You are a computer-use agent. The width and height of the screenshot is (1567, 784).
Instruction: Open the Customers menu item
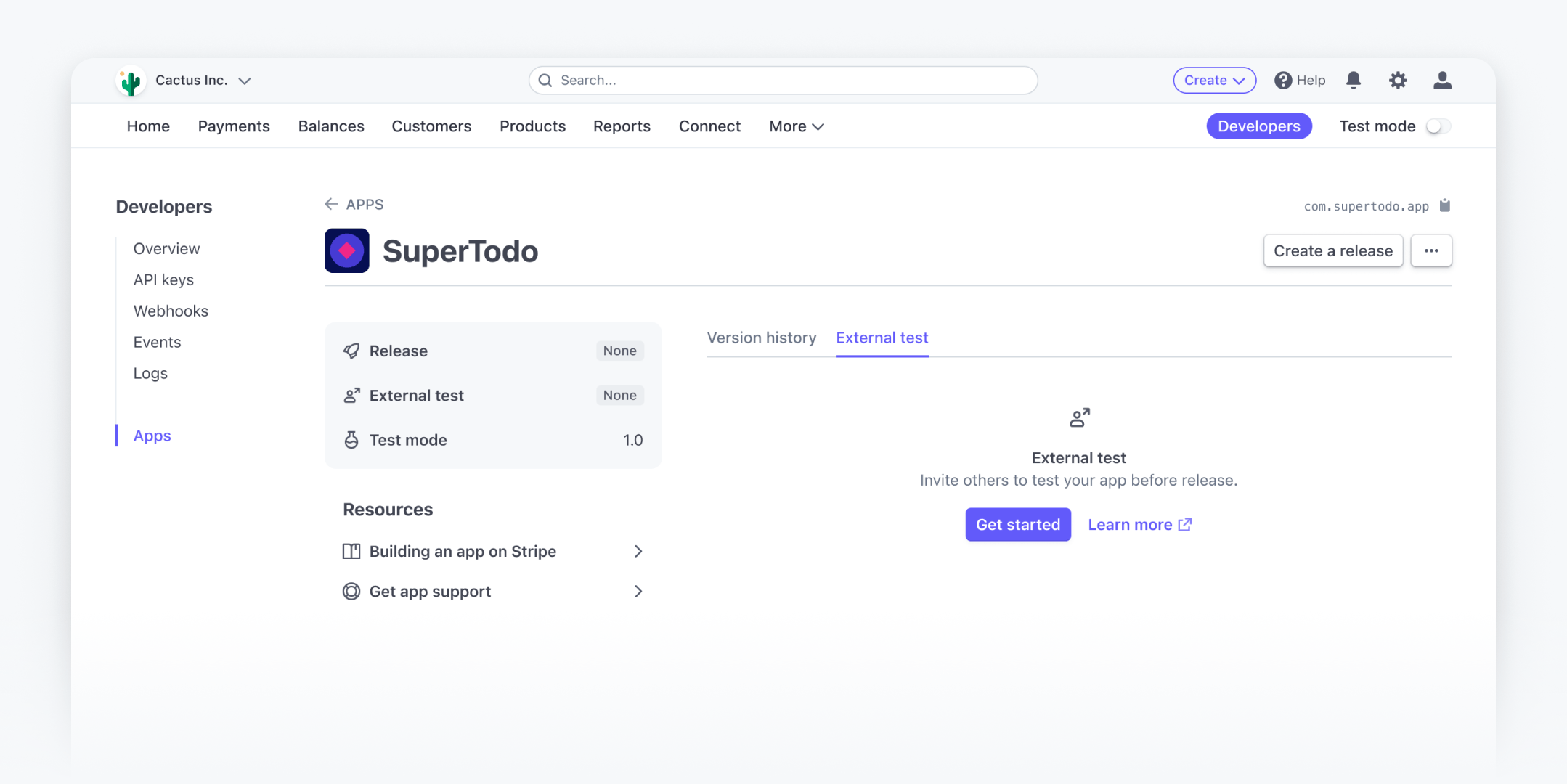point(431,126)
